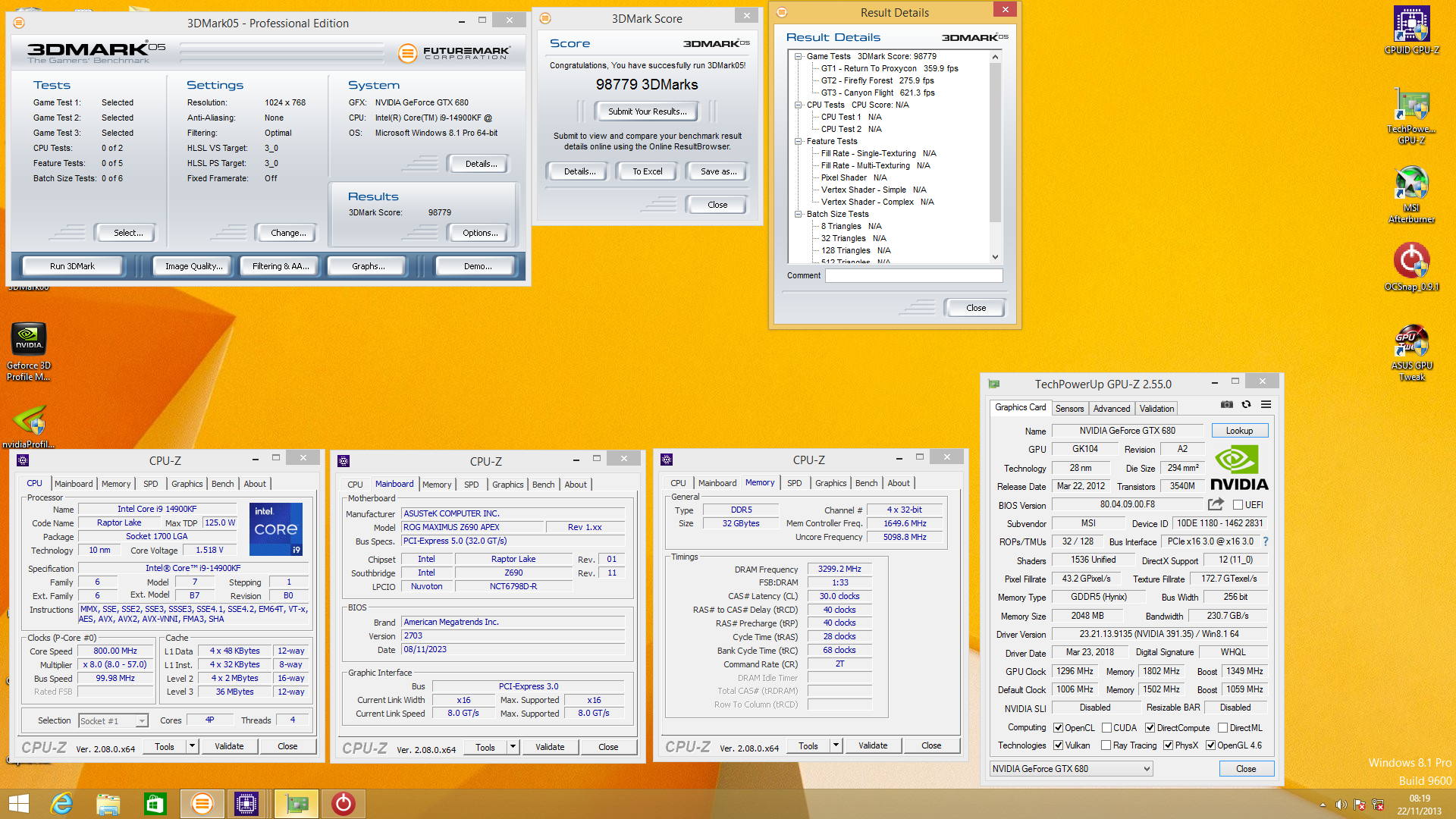
Task: Toggle the Vulkan checkbox in GPU-Z
Action: 1059,745
